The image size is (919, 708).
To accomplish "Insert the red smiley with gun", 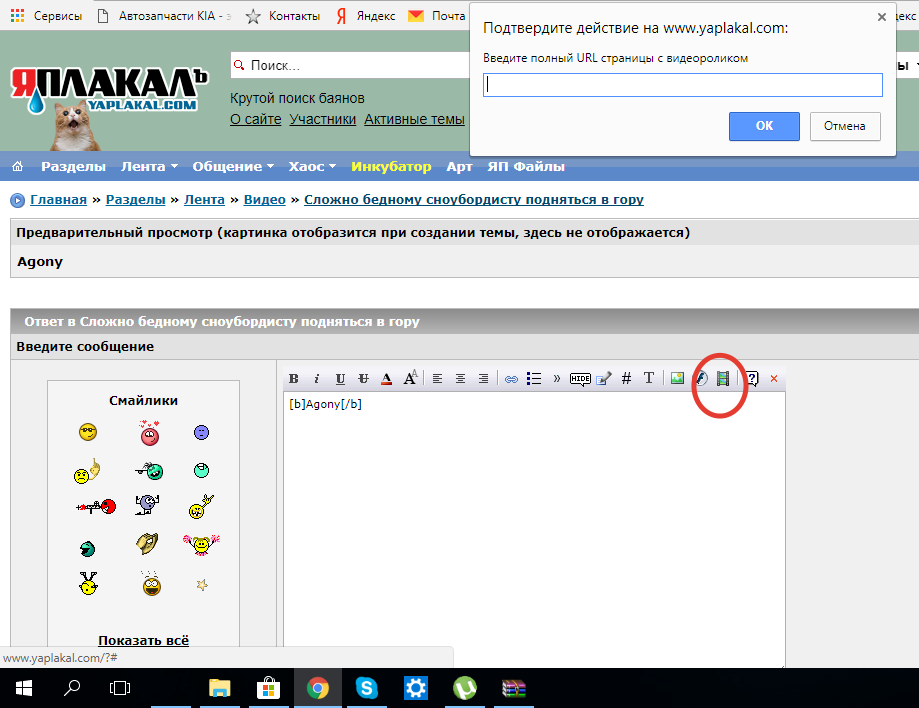I will (97, 506).
